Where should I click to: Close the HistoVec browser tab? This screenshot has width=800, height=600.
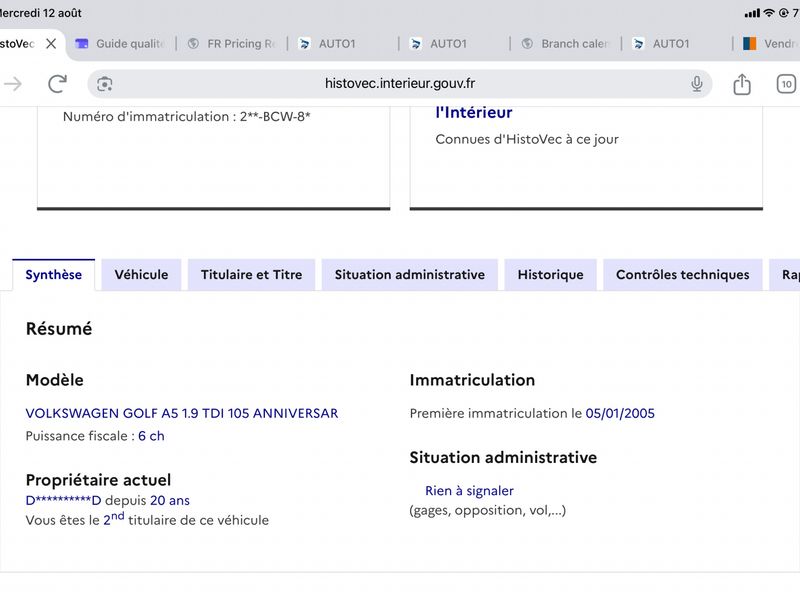tap(51, 44)
